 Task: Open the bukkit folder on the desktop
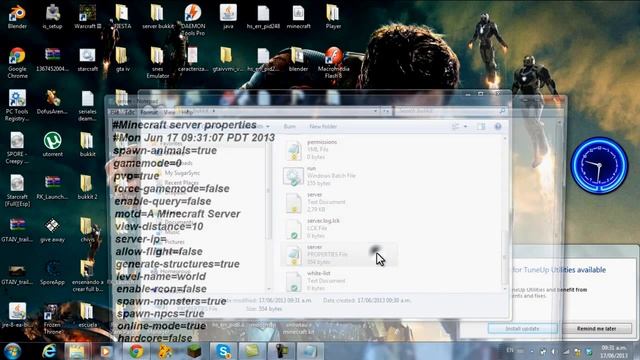(x=87, y=144)
